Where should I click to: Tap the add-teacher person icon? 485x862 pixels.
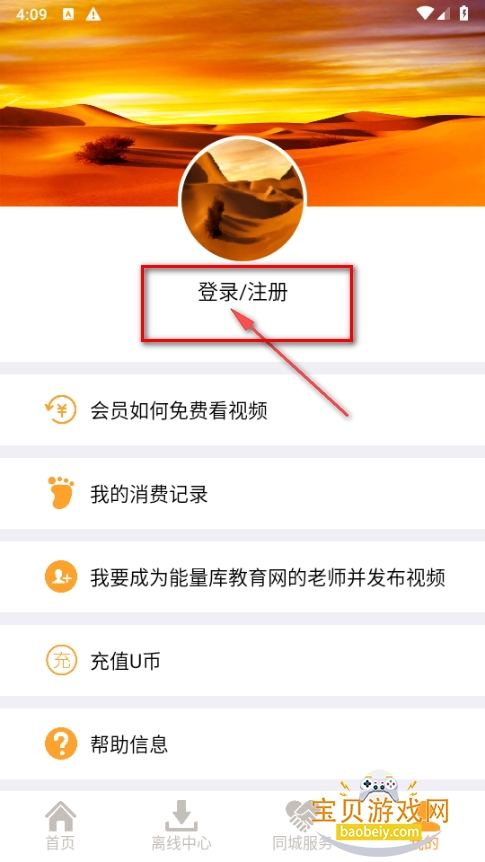60,577
